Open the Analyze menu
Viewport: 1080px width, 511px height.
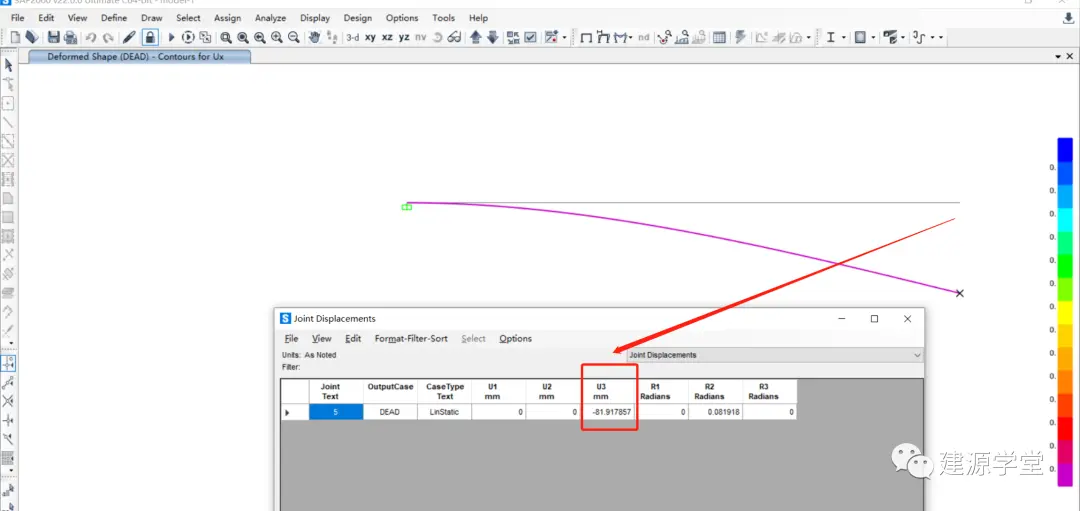270,18
